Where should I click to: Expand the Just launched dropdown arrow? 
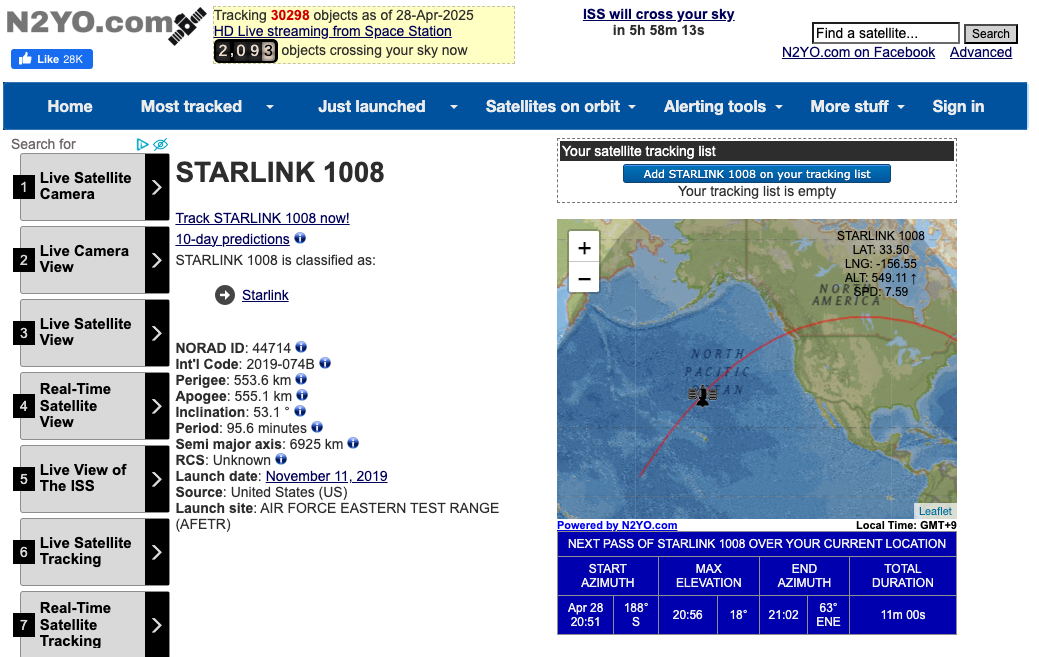[x=454, y=107]
